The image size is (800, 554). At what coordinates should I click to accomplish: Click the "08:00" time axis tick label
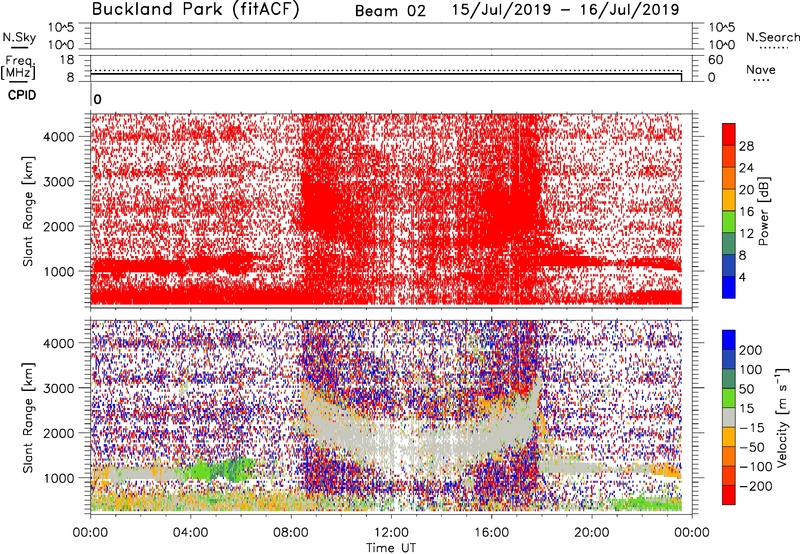[291, 533]
